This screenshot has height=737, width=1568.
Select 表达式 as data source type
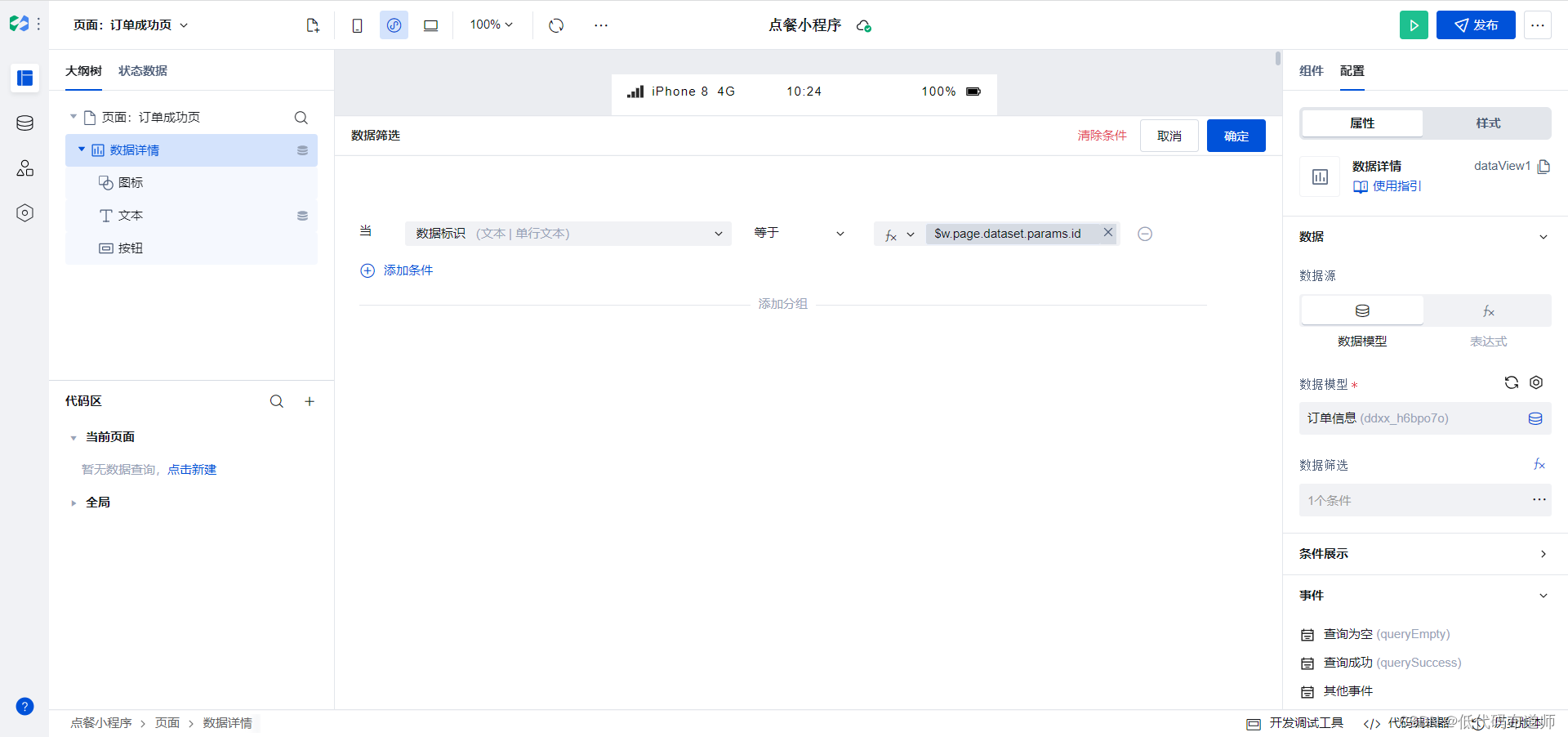tap(1488, 311)
